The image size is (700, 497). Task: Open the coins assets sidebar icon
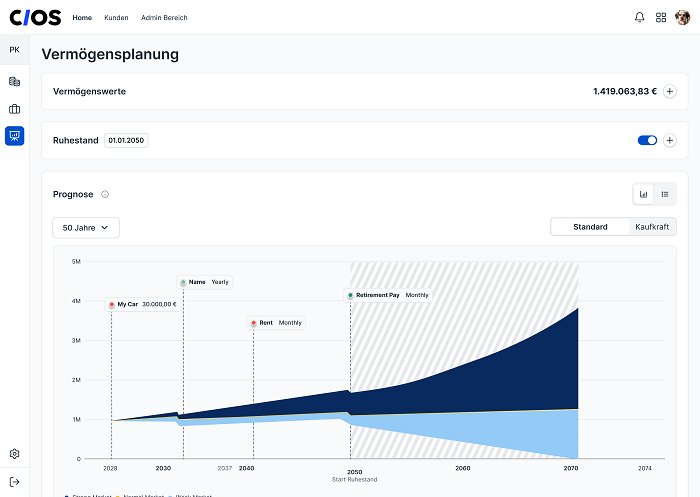pos(14,81)
